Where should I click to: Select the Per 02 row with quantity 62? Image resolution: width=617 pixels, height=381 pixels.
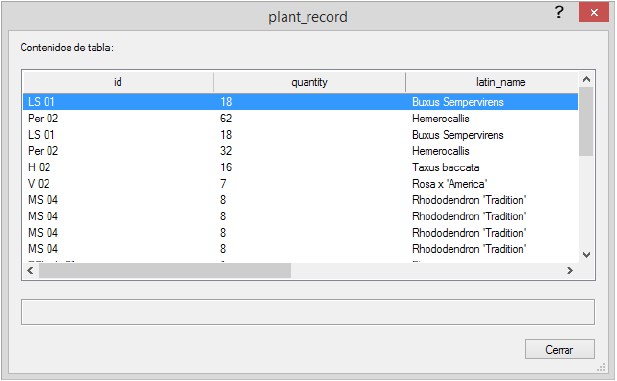[x=301, y=118]
